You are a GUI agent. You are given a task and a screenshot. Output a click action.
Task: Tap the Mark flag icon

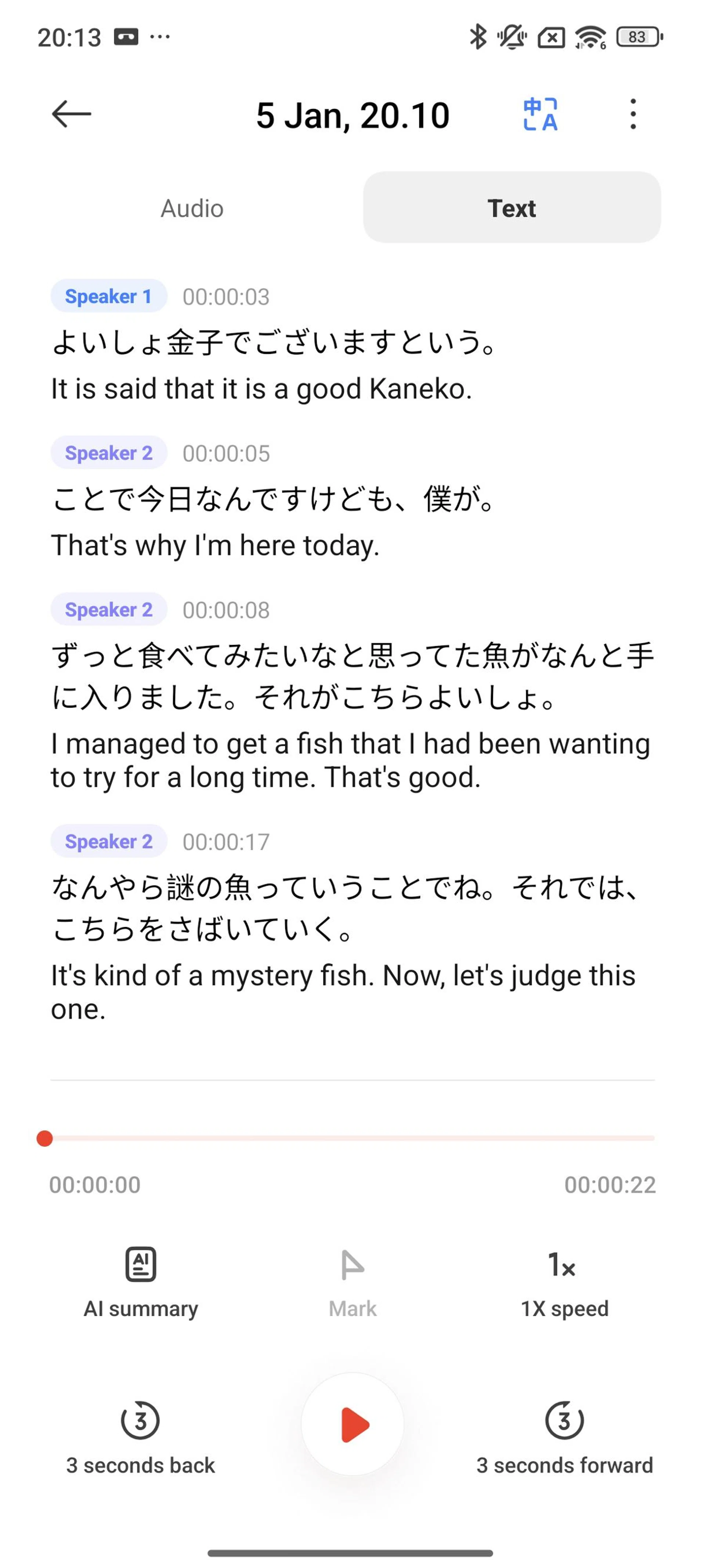coord(352,1265)
